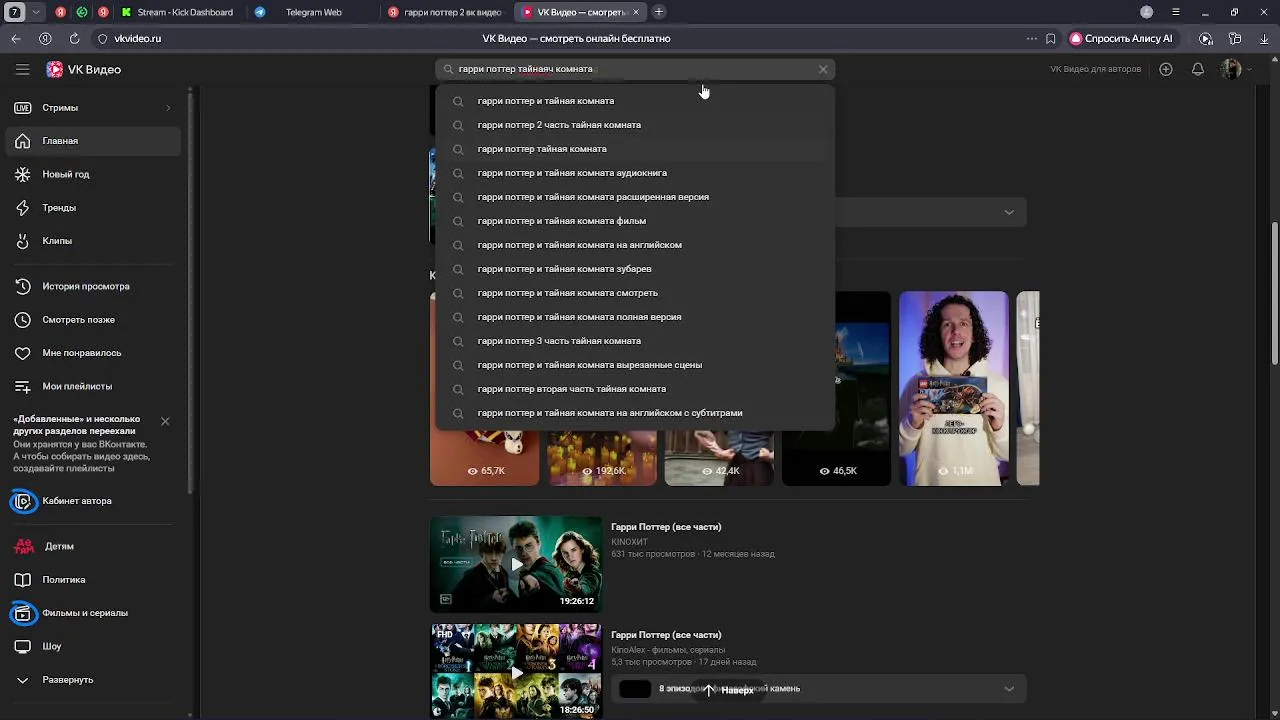Open Стримы section in sidebar
Screen dimensions: 1280x720
tap(92, 107)
